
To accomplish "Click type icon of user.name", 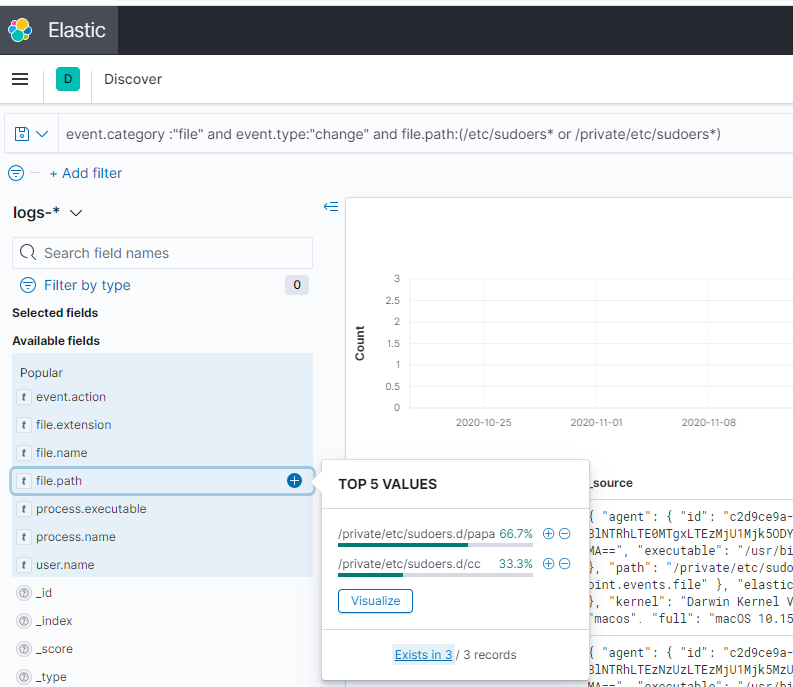I will pyautogui.click(x=24, y=565).
